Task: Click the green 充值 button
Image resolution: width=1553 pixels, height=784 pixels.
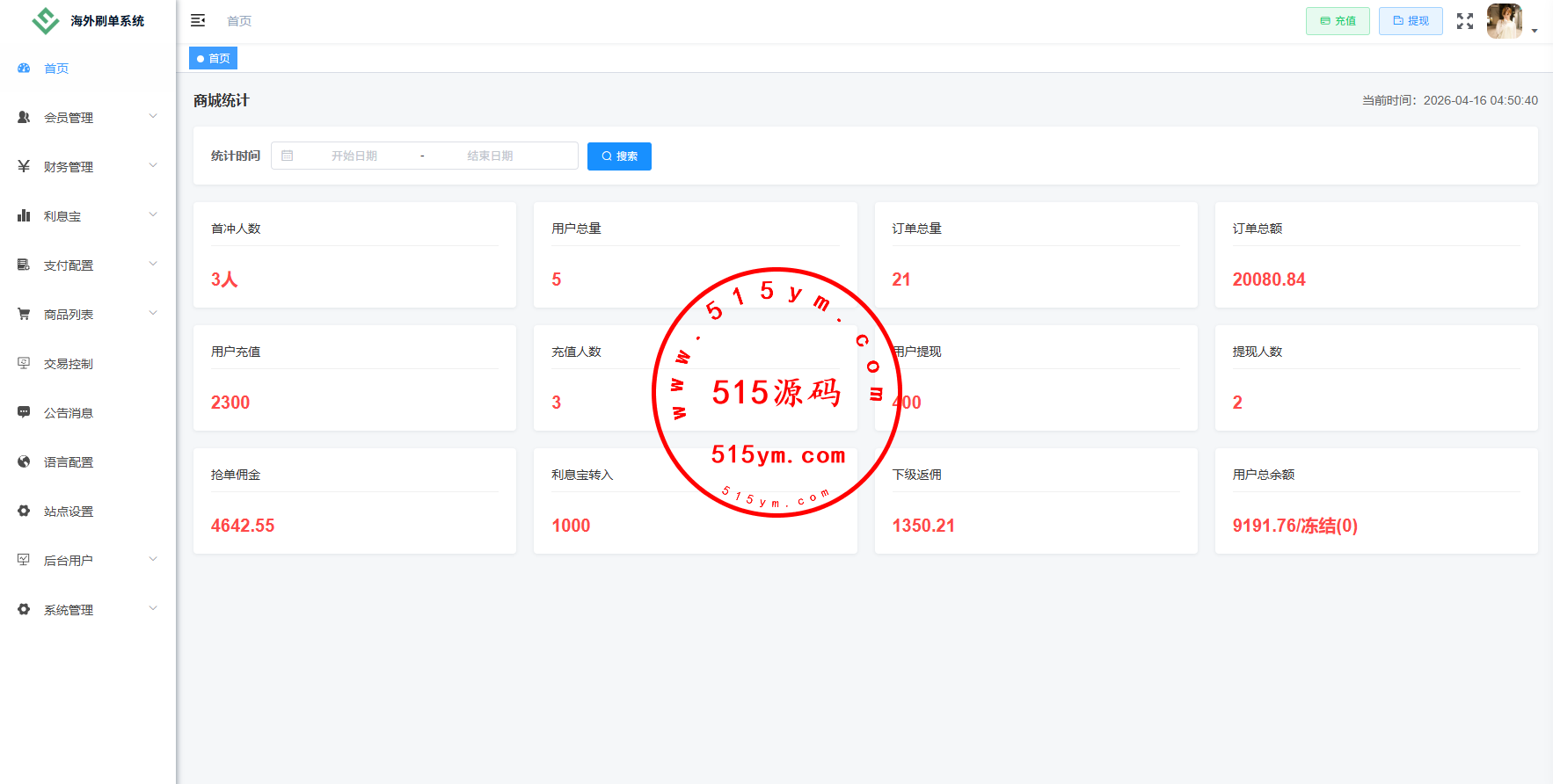Action: coord(1338,21)
